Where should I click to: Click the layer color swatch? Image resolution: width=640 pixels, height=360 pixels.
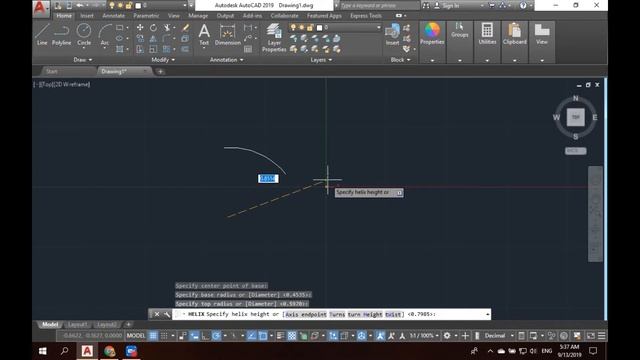coord(320,27)
